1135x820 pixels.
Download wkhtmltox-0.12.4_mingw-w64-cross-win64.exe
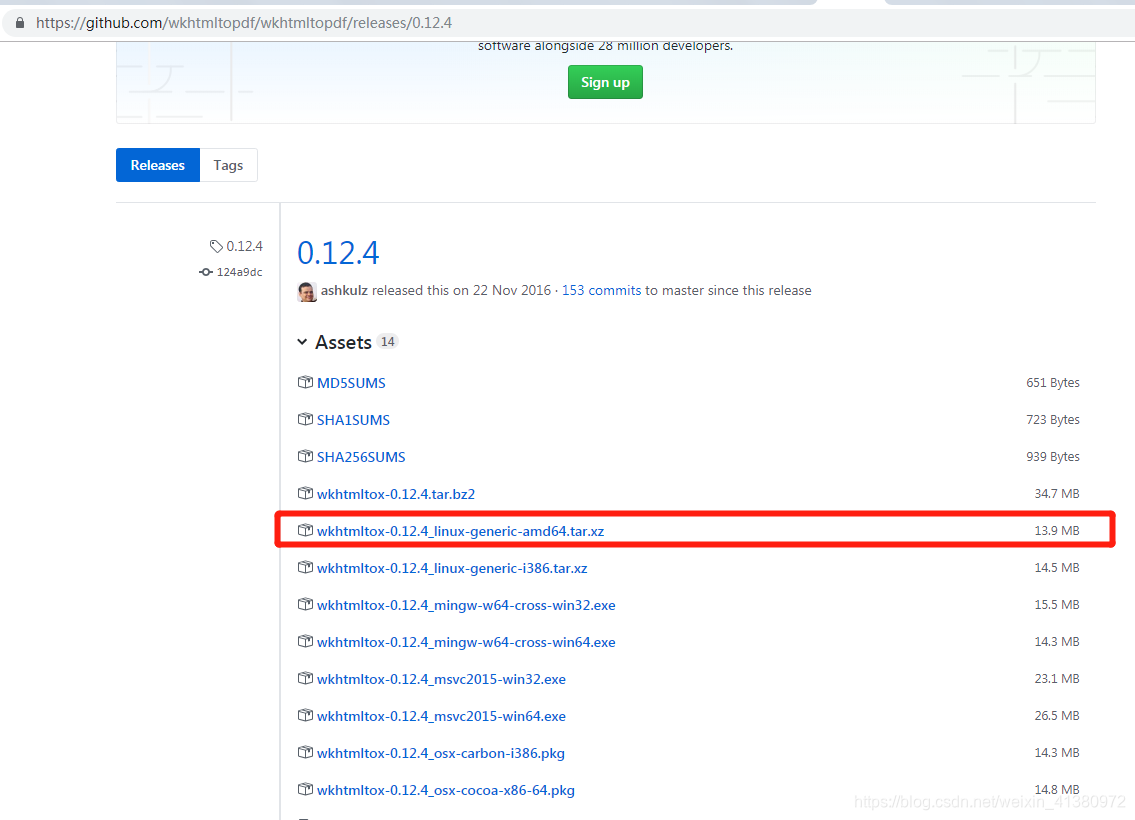point(466,642)
